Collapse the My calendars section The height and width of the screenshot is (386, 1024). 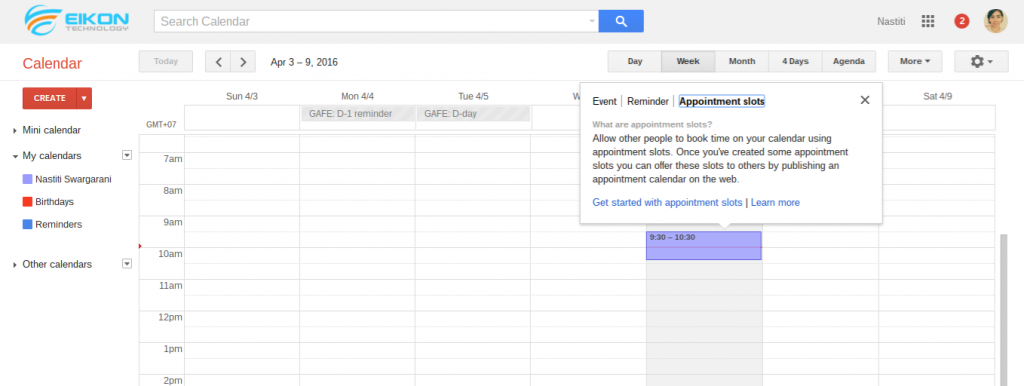tap(16, 156)
